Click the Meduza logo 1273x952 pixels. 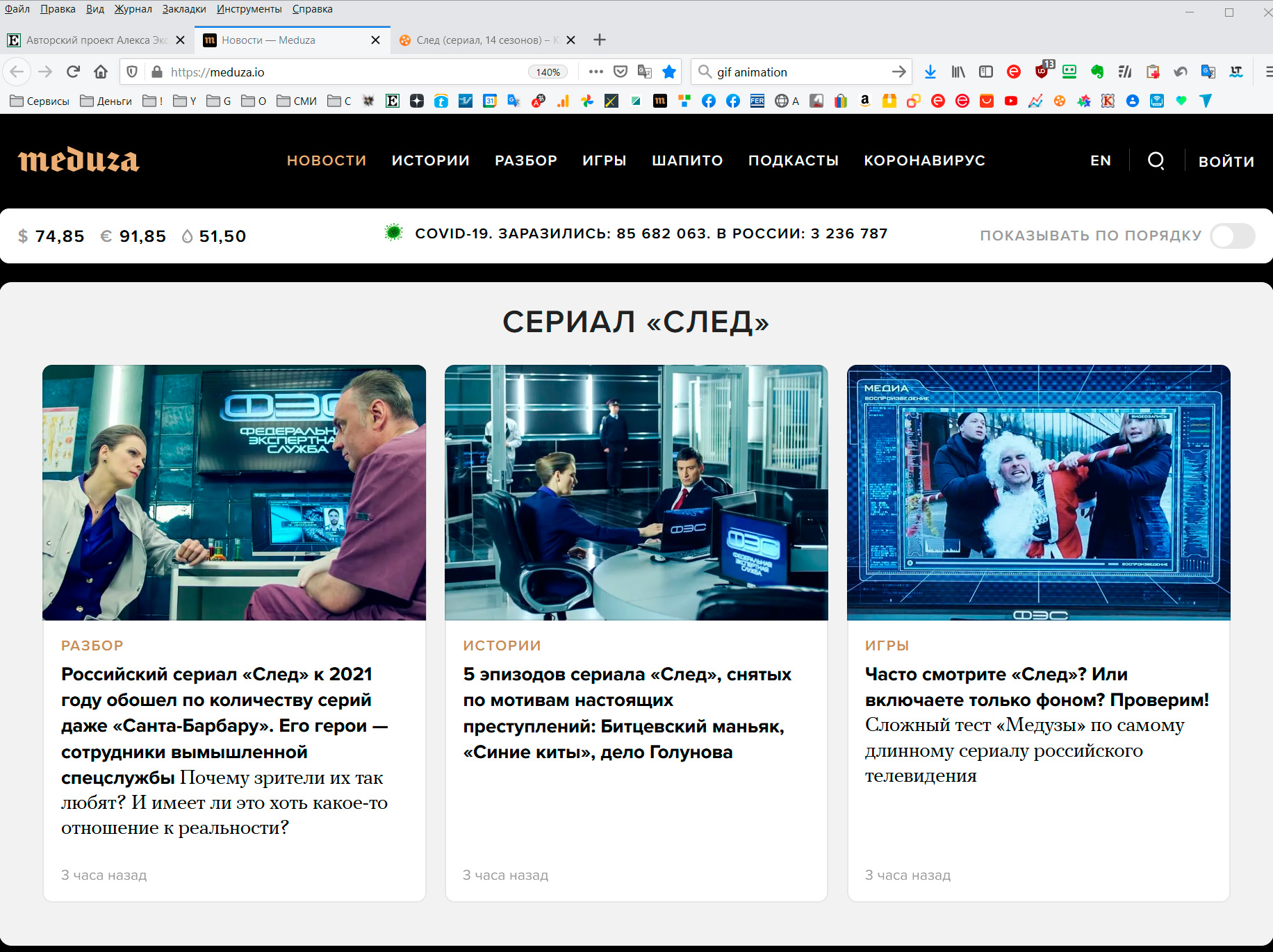pyautogui.click(x=79, y=161)
